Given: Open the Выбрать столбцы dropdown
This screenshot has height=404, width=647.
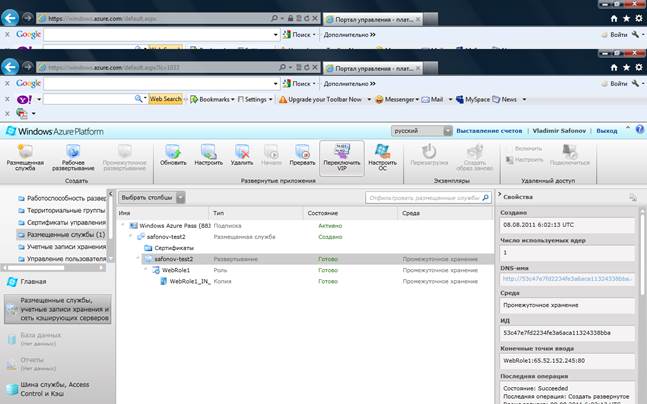Looking at the screenshot, I should tap(151, 198).
